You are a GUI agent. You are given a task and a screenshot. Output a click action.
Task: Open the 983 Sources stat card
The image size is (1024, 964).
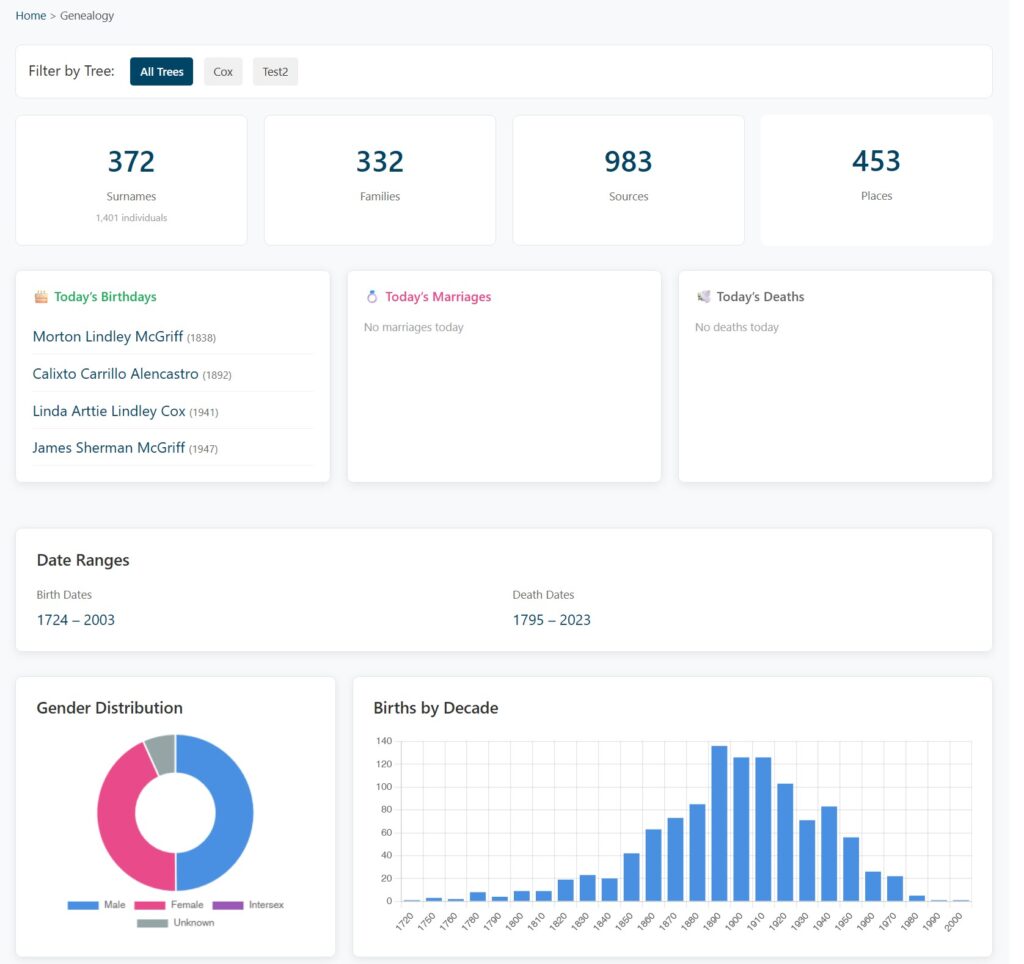[628, 180]
